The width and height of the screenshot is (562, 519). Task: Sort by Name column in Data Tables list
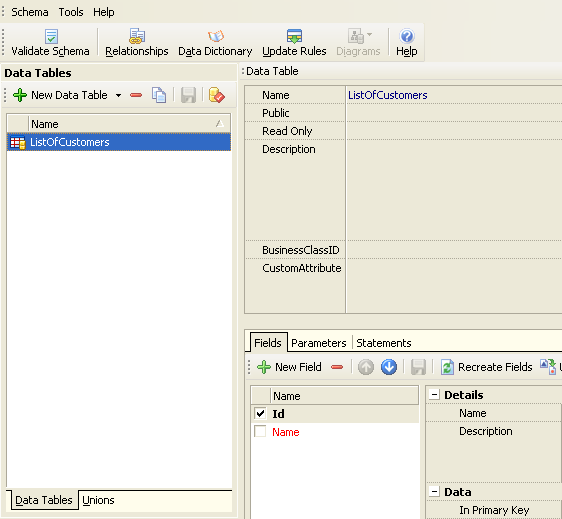(129, 124)
